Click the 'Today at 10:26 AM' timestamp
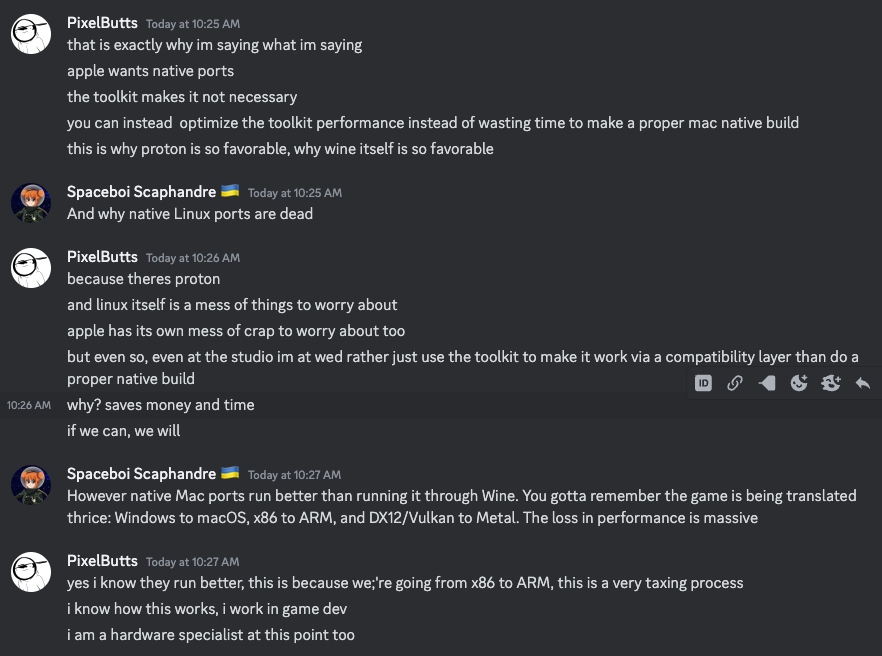The width and height of the screenshot is (882, 656). [x=193, y=258]
